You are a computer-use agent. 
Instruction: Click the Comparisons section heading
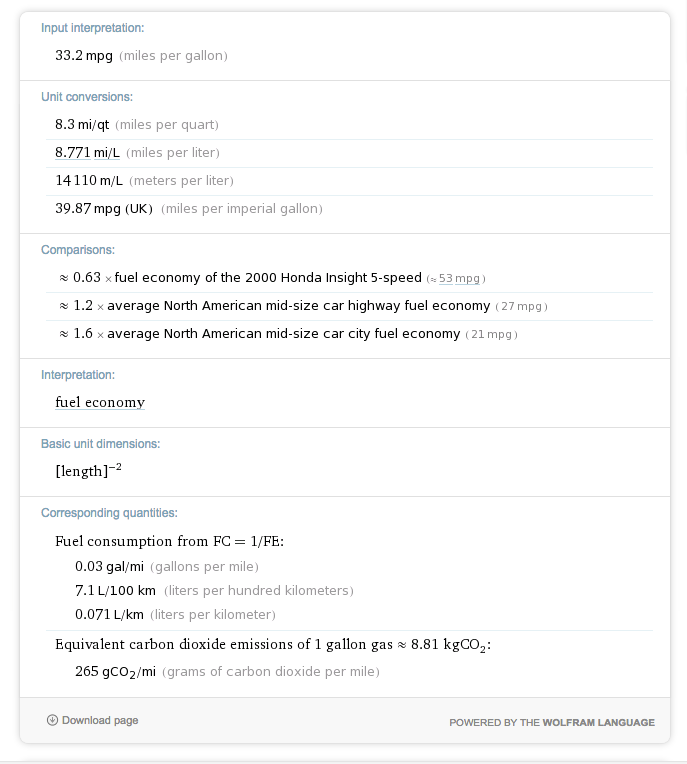78,250
